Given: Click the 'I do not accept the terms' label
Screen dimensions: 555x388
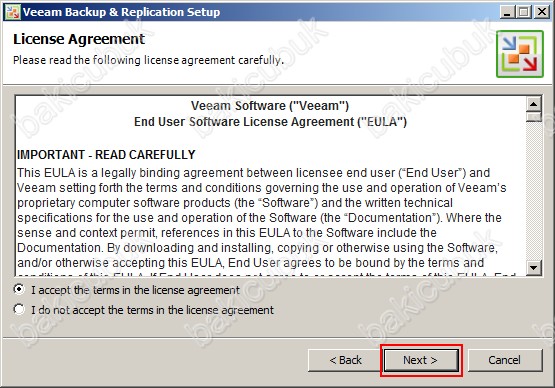Looking at the screenshot, I should coord(152,310).
